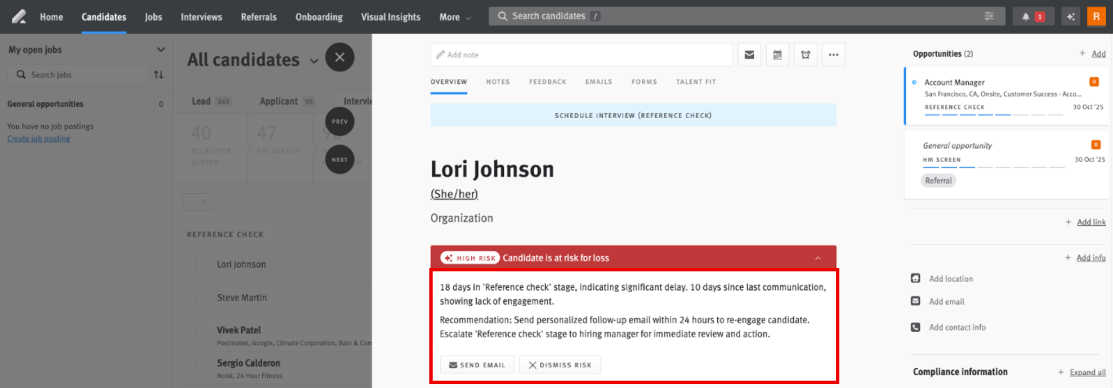Screen dimensions: 1113x388
Task: Select the Applicant pipeline tab
Action: point(287,101)
